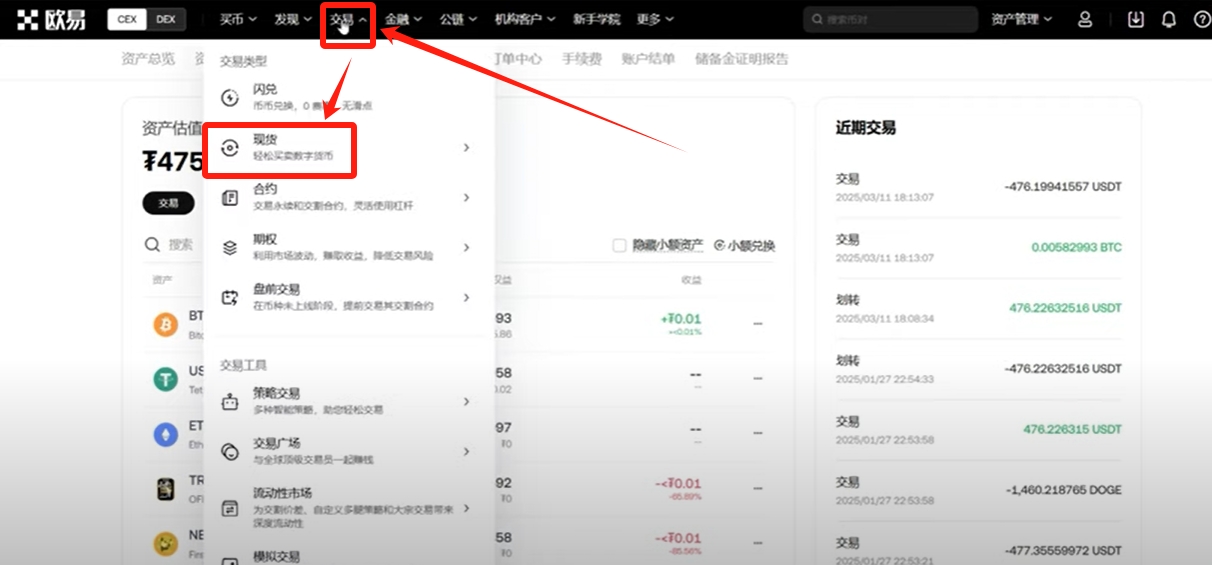Click the 476.226315 USDT amount
This screenshot has height=565, width=1212.
coord(1072,429)
